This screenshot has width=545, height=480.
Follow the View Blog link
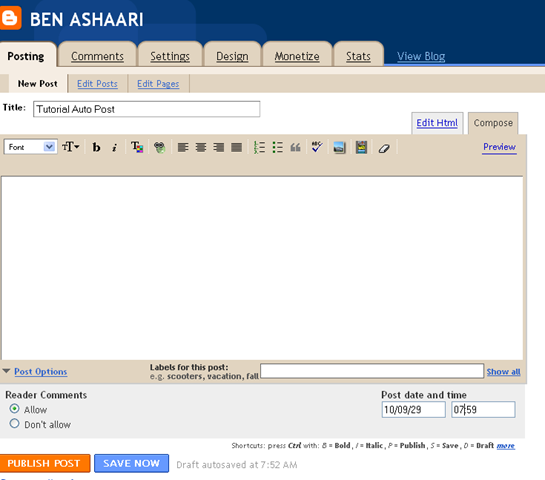tap(421, 56)
